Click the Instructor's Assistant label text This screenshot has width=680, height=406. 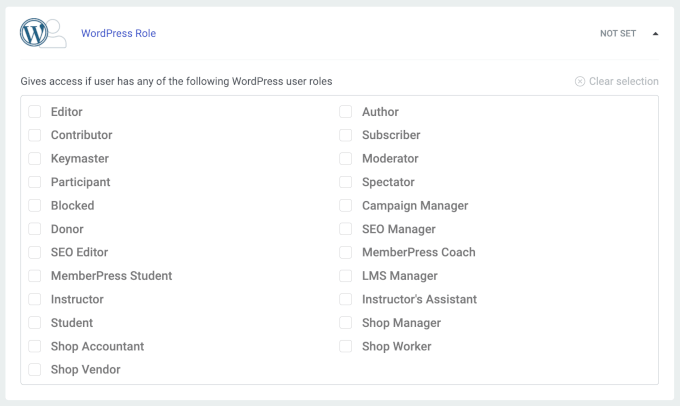[x=419, y=299]
